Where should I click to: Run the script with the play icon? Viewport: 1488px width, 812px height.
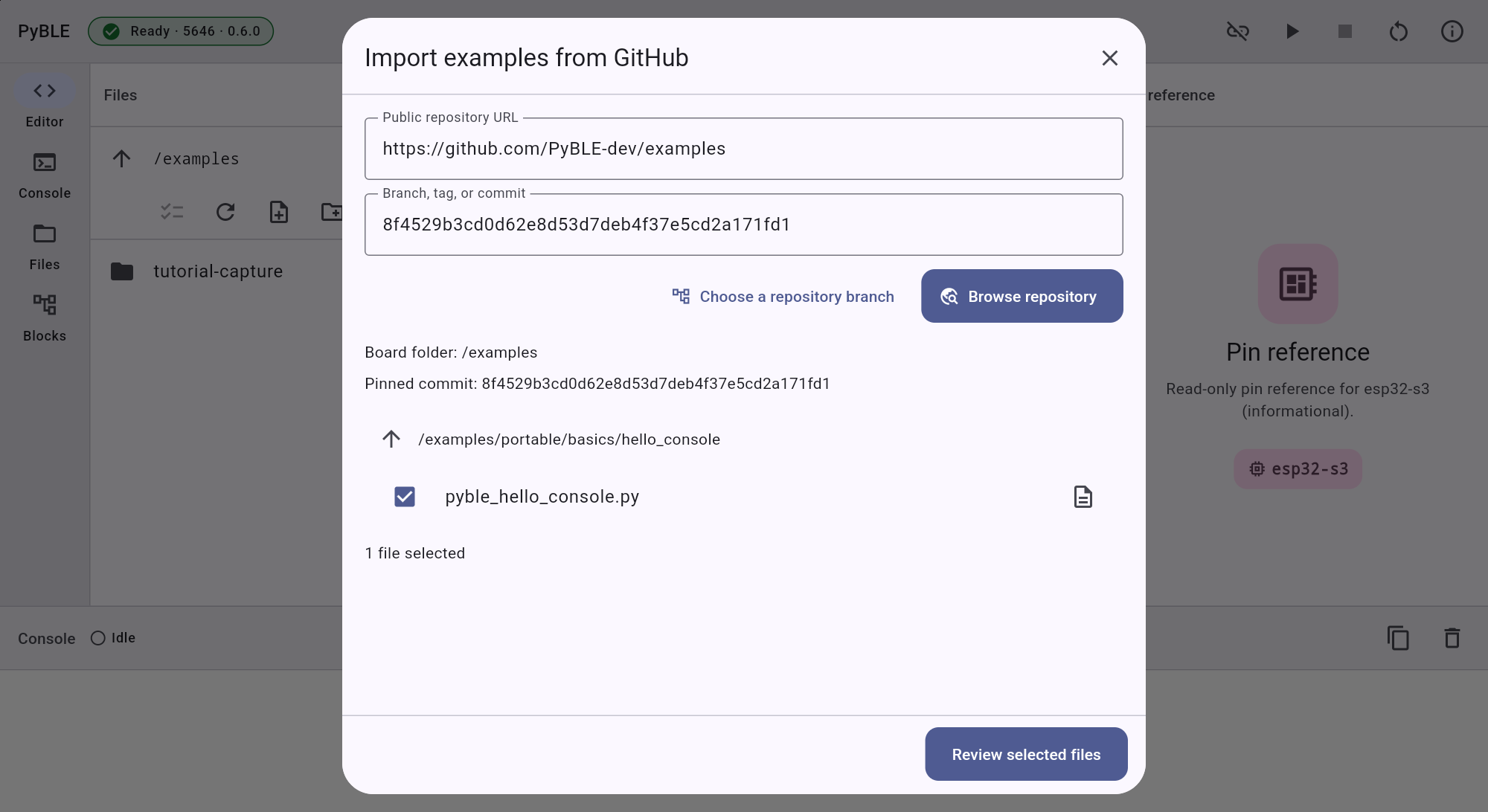tap(1292, 31)
